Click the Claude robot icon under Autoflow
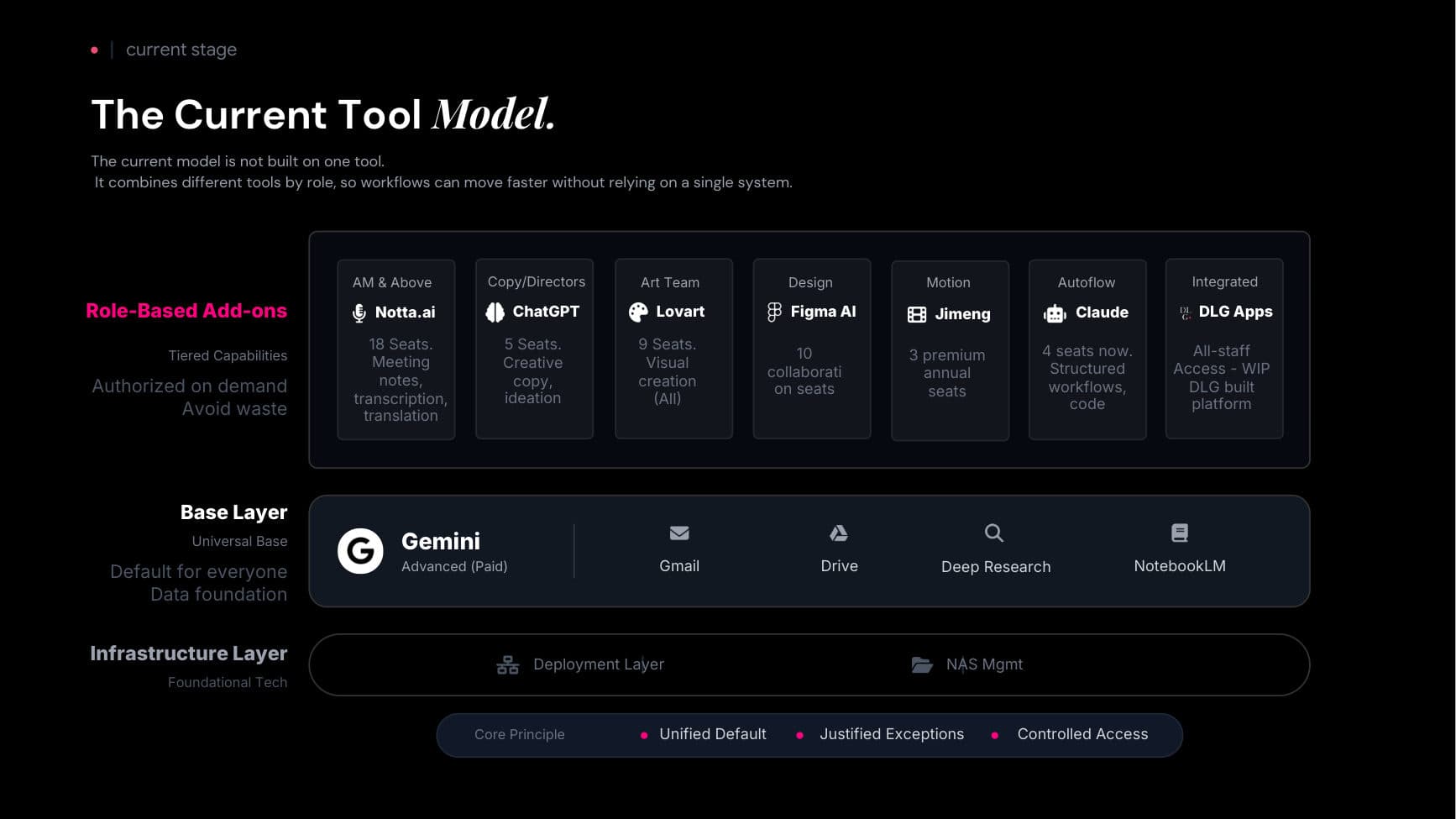This screenshot has height=819, width=1456. click(x=1054, y=312)
